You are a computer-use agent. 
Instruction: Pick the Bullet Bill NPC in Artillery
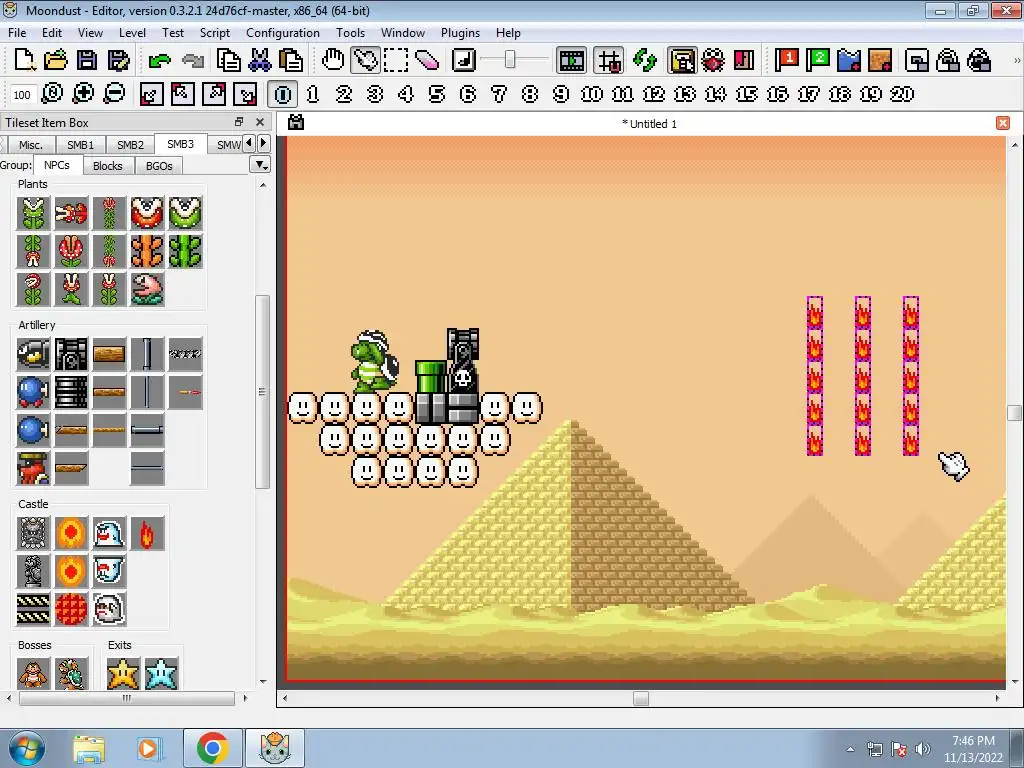click(x=33, y=354)
